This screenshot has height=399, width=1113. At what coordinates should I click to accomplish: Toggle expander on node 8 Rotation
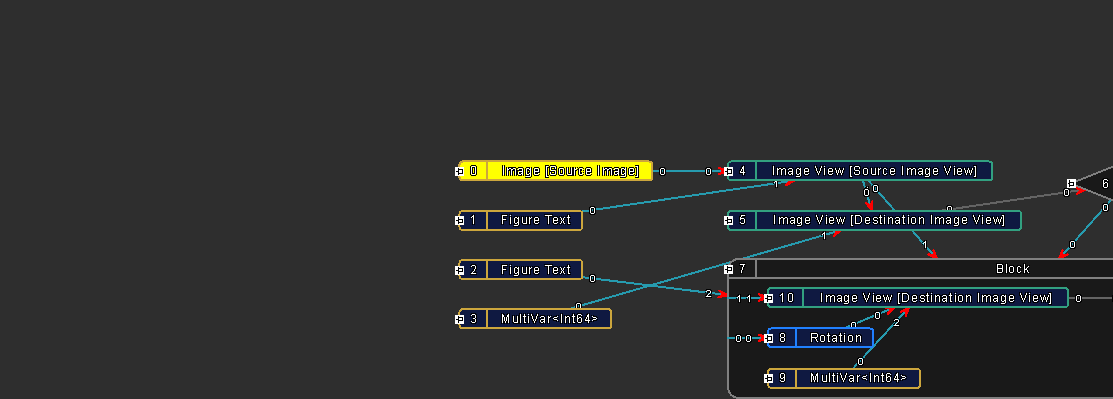point(768,339)
